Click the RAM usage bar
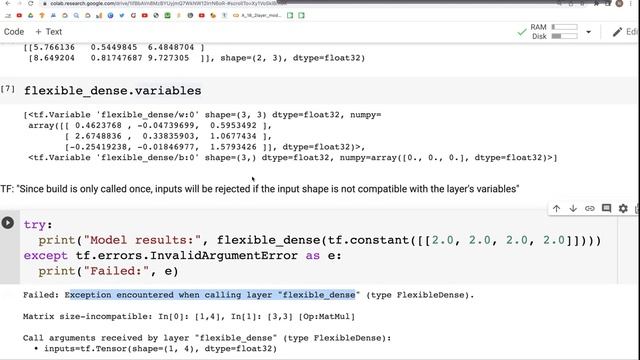 pos(564,27)
